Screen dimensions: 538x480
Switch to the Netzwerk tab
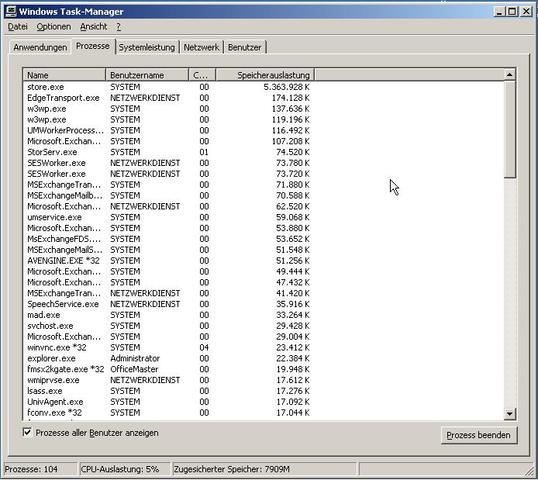click(x=201, y=47)
